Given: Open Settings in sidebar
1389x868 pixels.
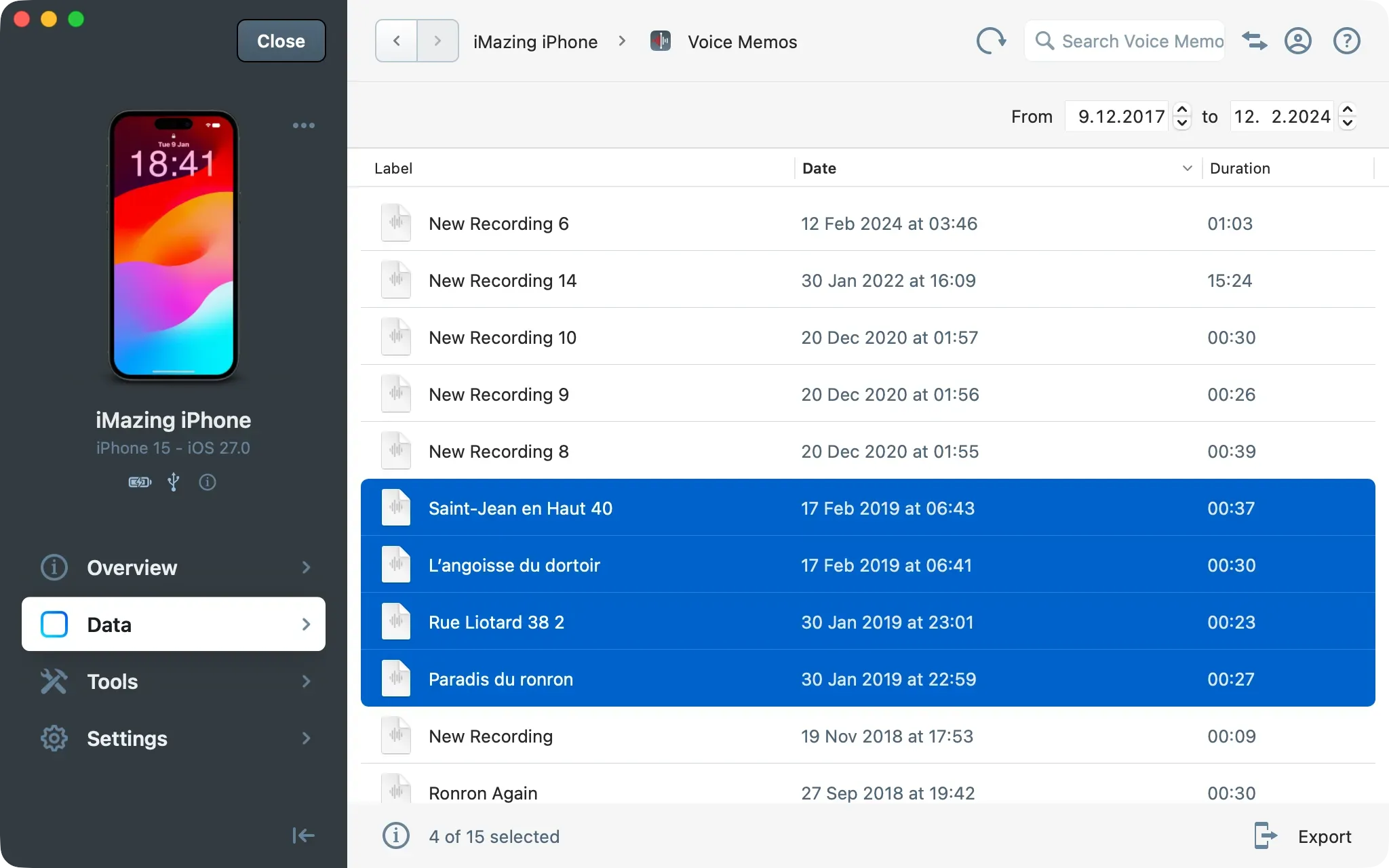Looking at the screenshot, I should (x=174, y=738).
